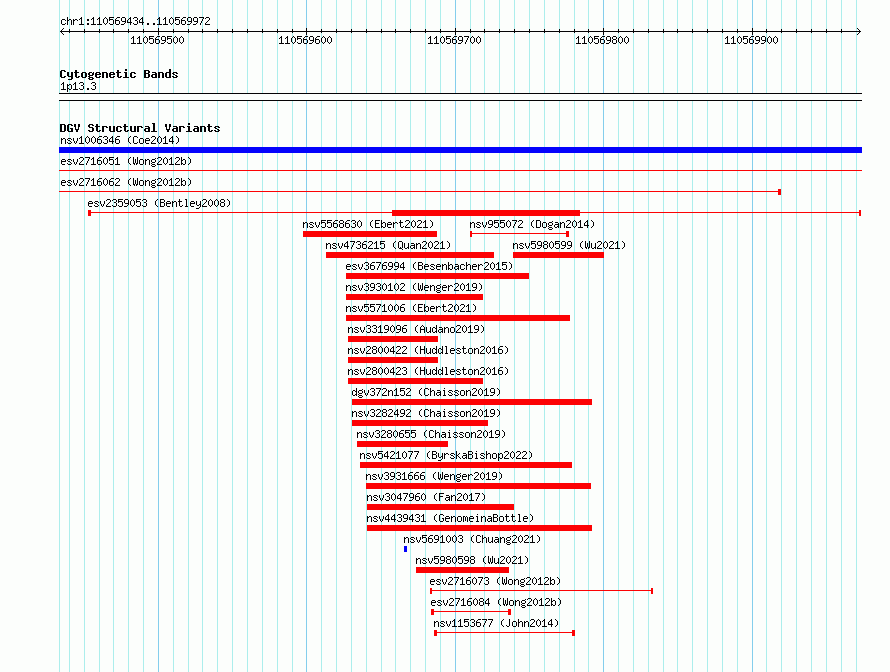890x672 pixels.
Task: Click ruler position 110569600
Action: [305, 40]
